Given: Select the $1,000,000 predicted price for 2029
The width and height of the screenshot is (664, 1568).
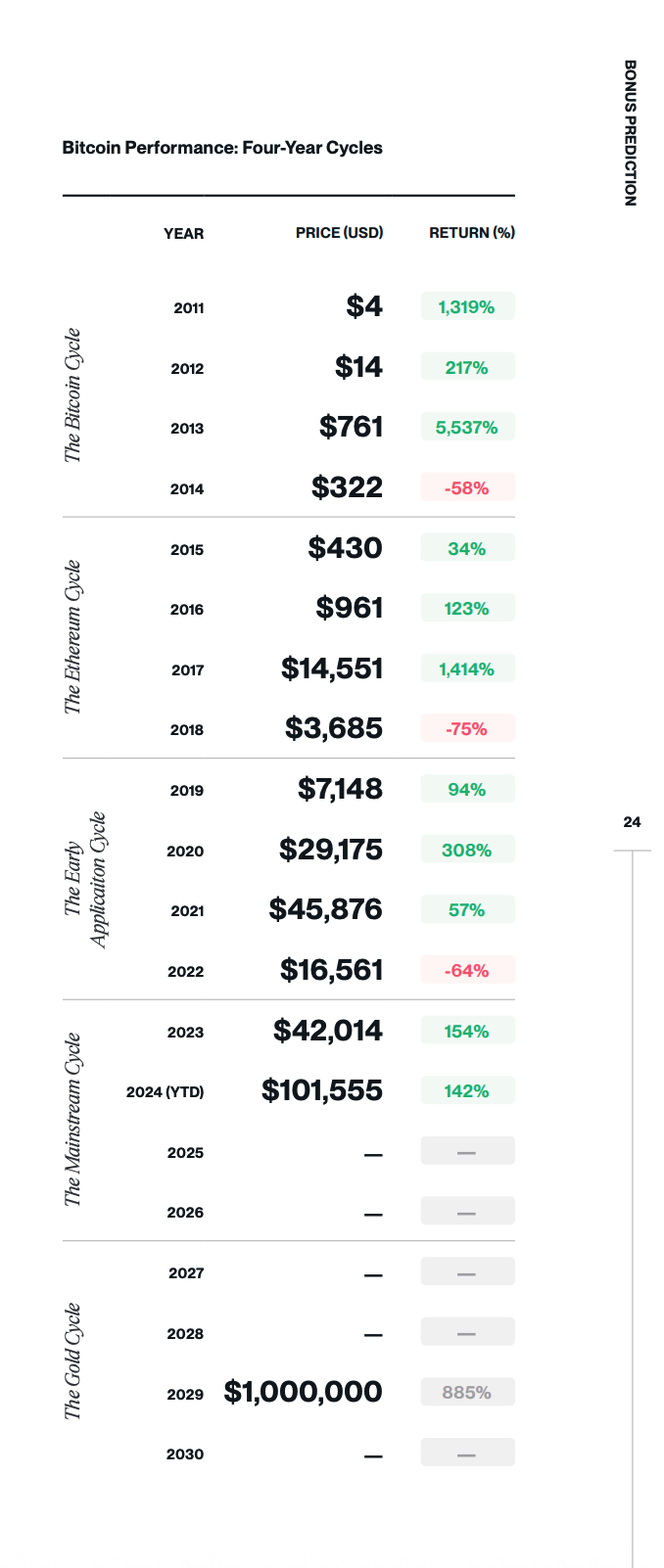Looking at the screenshot, I should click(x=304, y=1392).
